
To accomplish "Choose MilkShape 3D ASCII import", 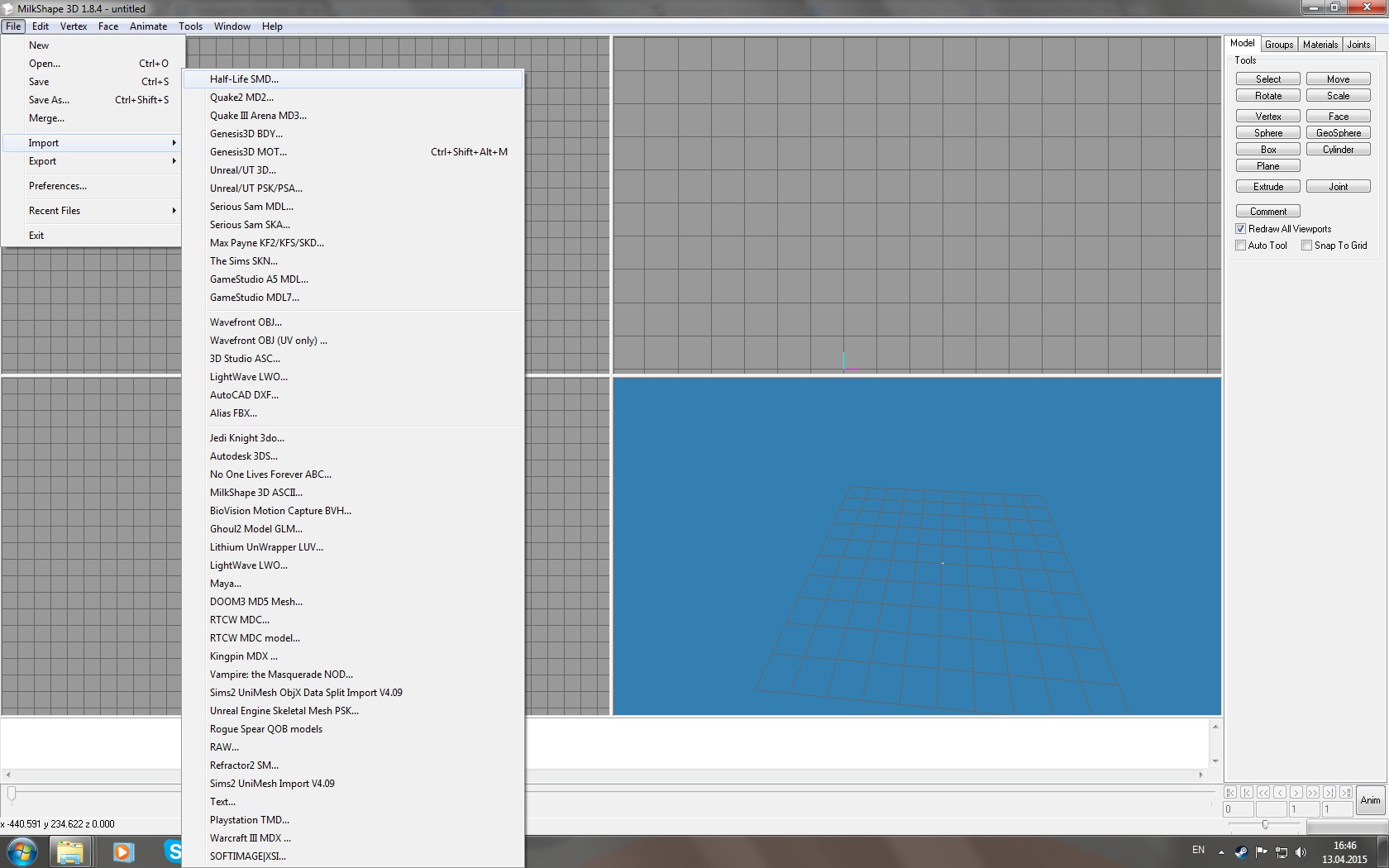I will 353,493.
